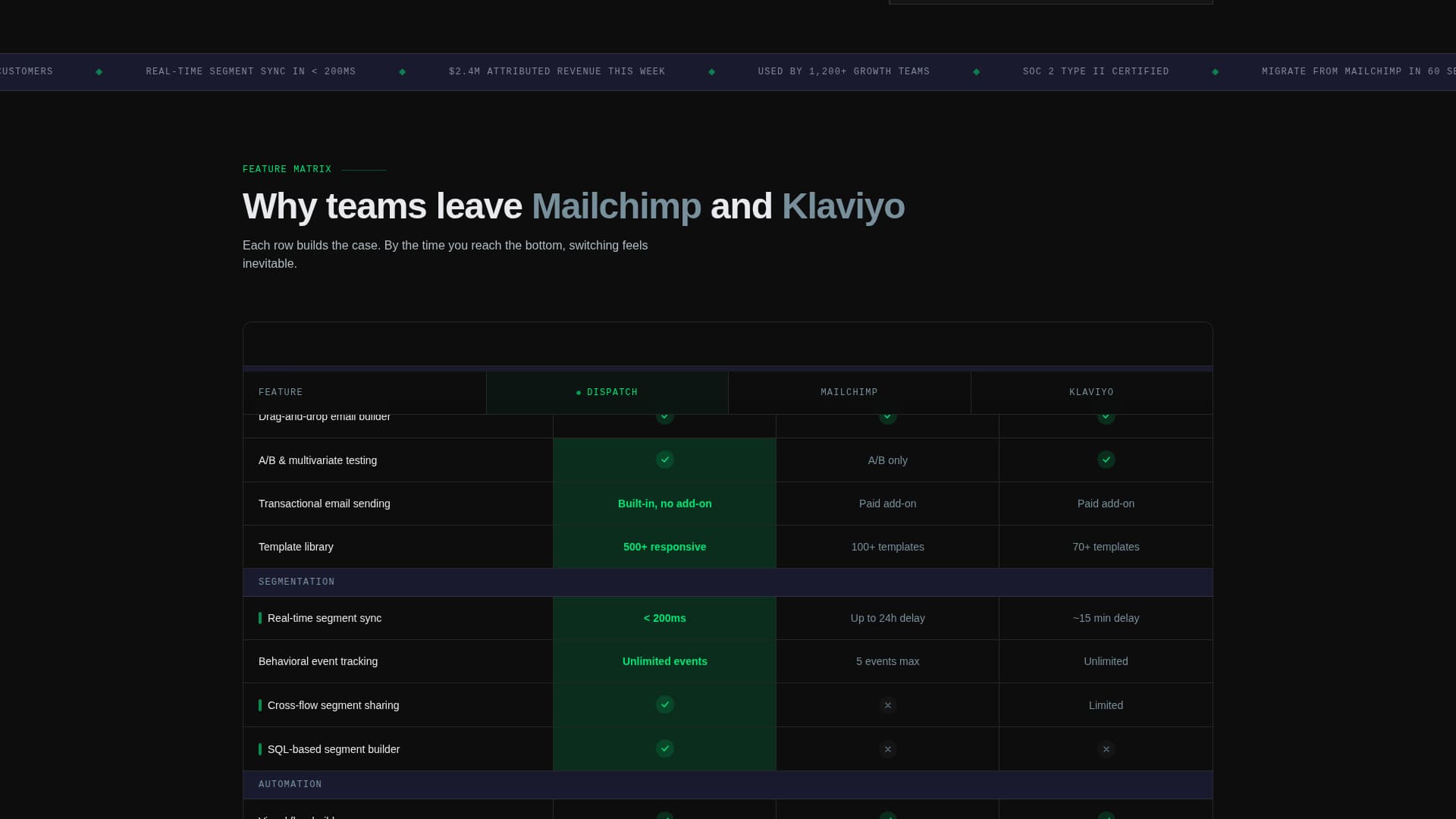
Task: Select the Klaviyo column header
Action: pos(1090,392)
